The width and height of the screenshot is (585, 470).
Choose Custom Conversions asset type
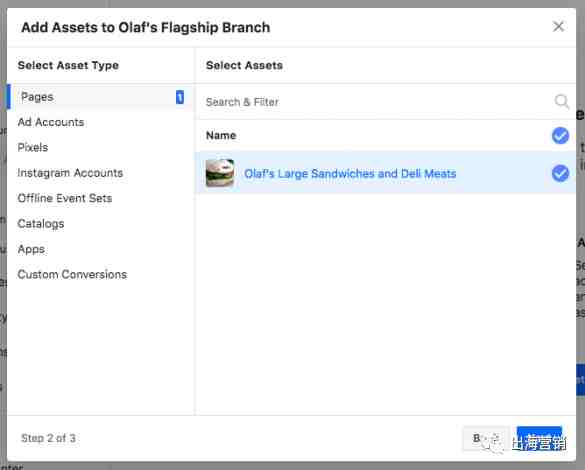[72, 275]
